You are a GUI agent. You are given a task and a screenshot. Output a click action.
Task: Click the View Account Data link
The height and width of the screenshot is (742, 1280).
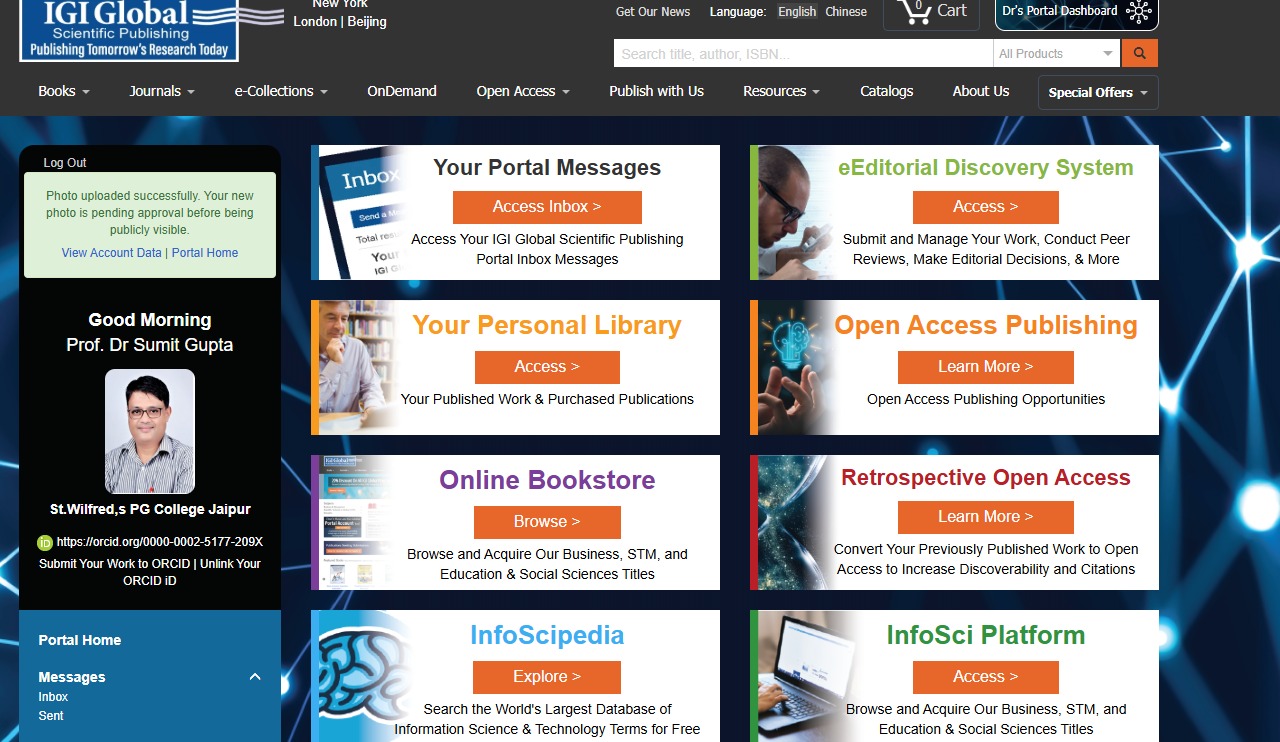111,253
